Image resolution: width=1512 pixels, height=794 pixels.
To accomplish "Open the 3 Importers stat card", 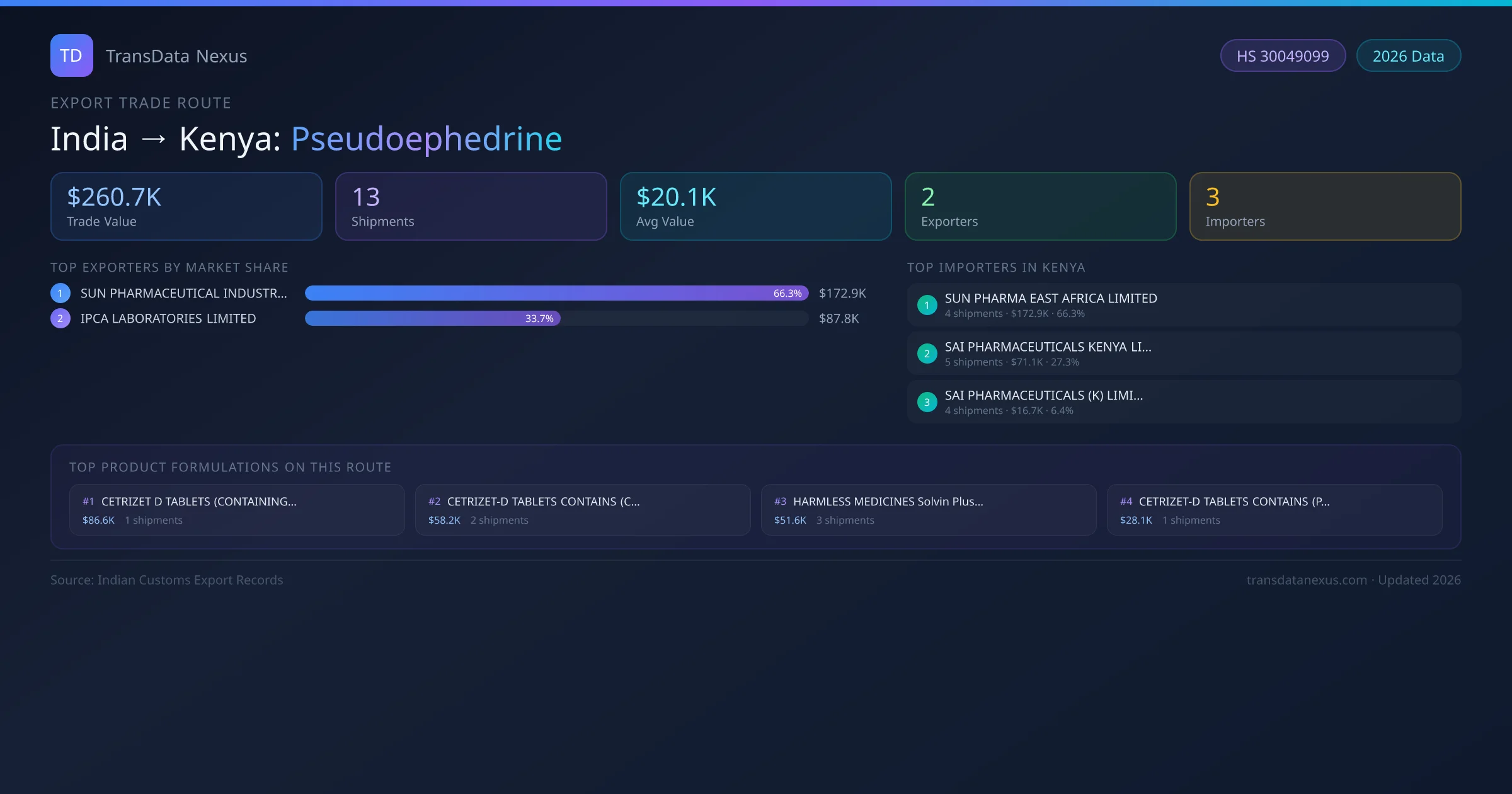I will point(1325,207).
